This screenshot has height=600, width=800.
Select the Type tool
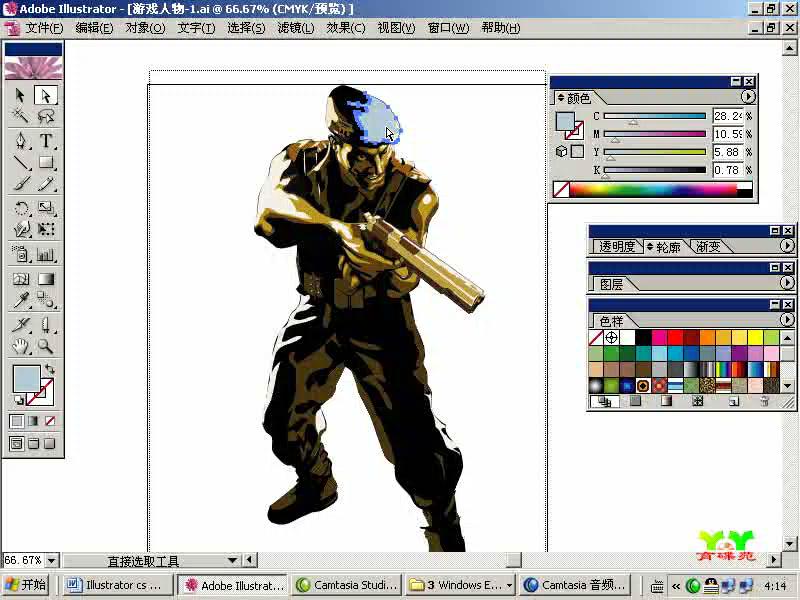pos(45,140)
